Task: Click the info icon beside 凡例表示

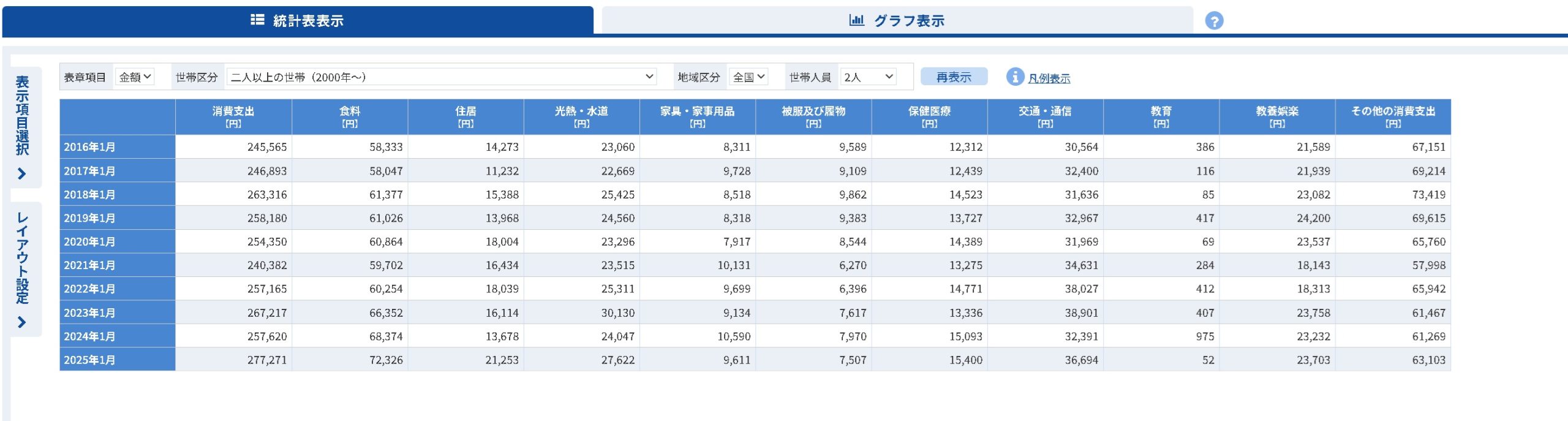Action: (1015, 77)
